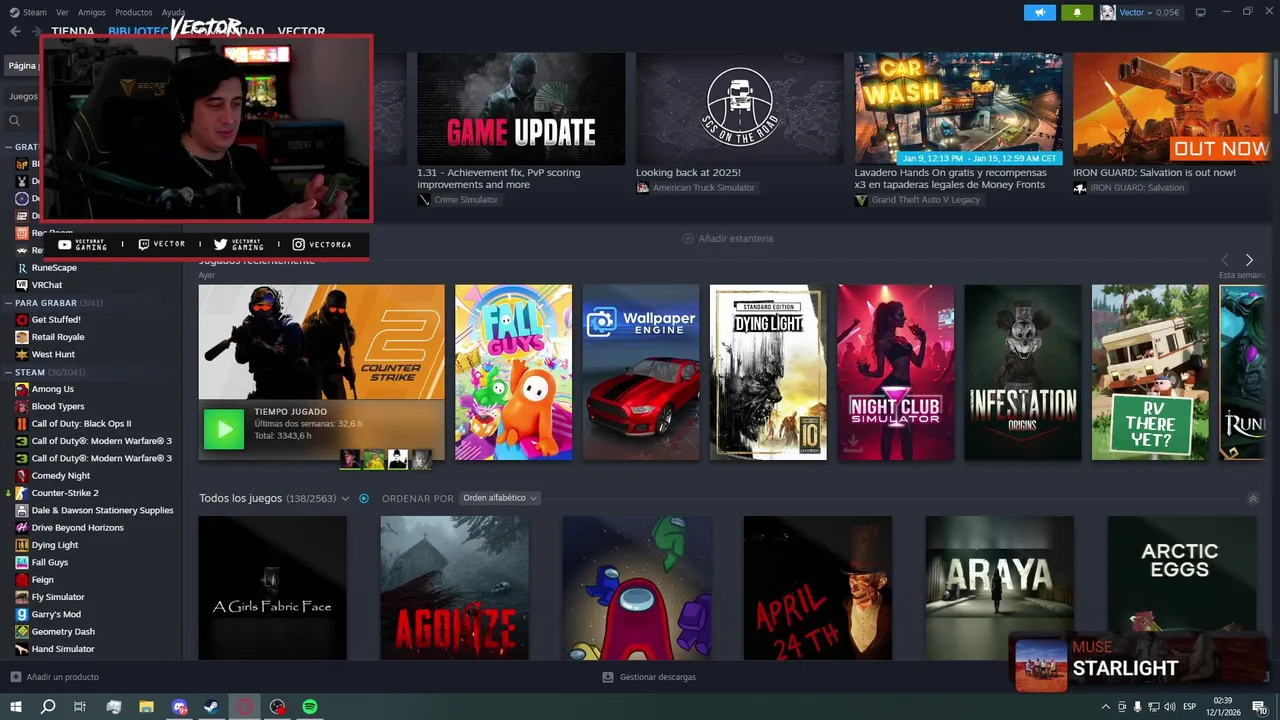The width and height of the screenshot is (1280, 720).
Task: Open the RV There Yet? cover
Action: [1150, 372]
